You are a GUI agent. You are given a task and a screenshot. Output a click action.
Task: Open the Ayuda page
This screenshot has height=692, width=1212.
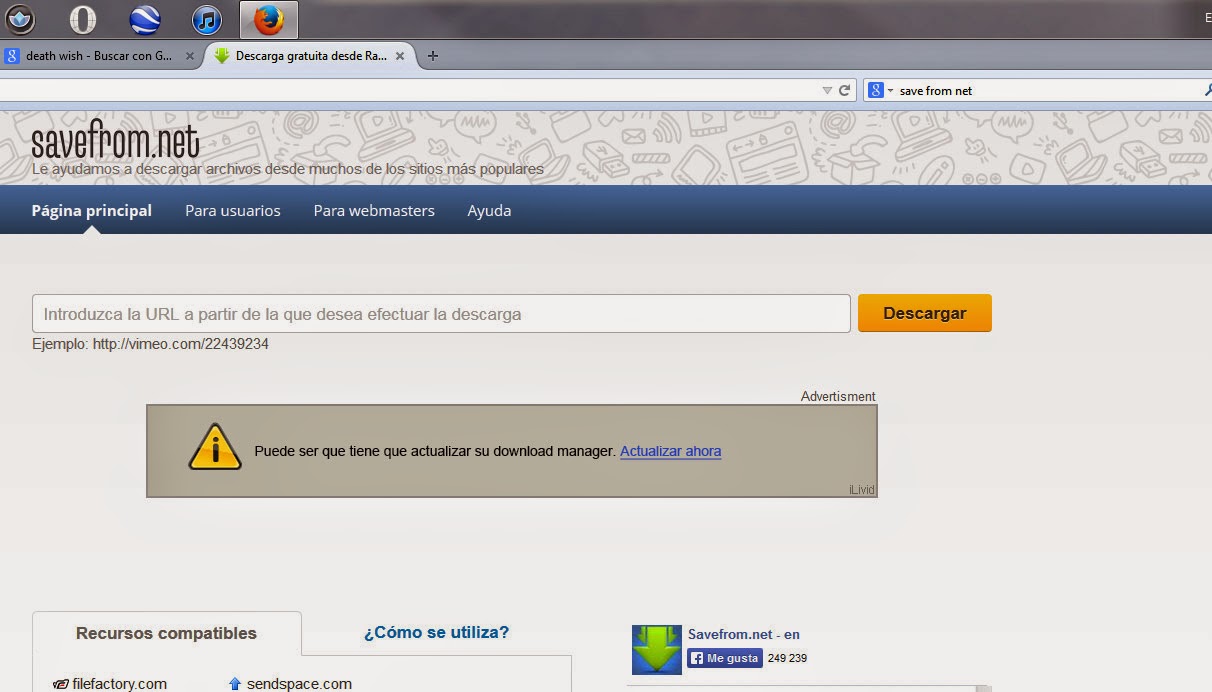(489, 211)
